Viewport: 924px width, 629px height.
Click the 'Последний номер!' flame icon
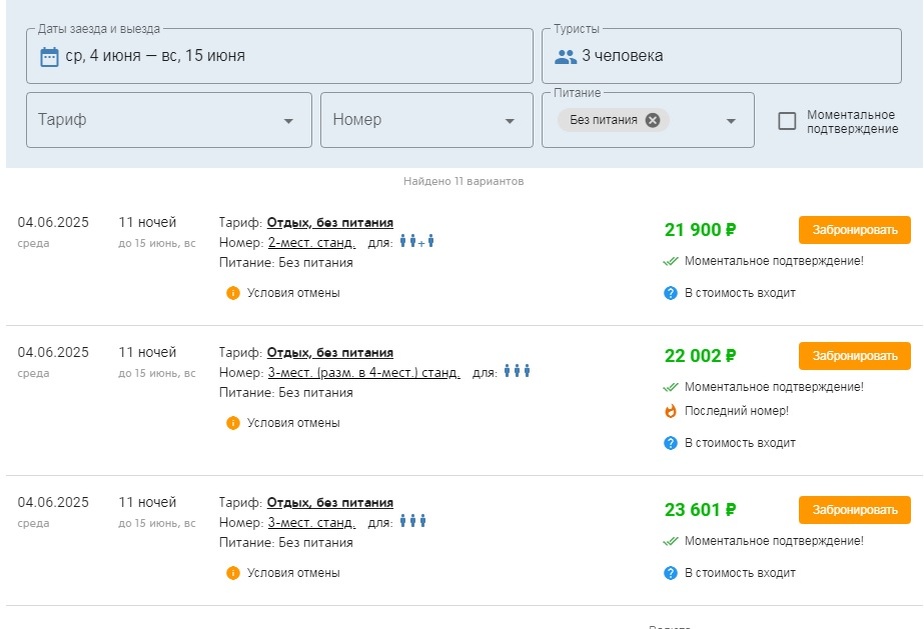point(671,411)
